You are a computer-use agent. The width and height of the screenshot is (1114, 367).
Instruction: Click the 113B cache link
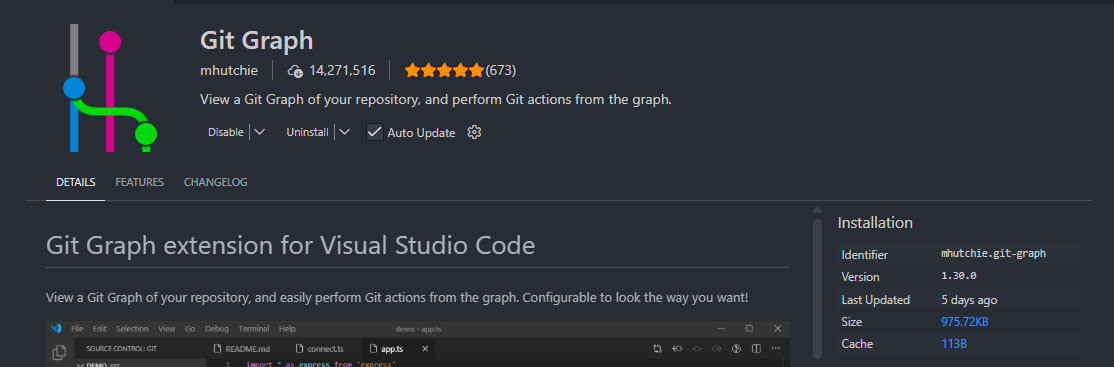click(953, 344)
